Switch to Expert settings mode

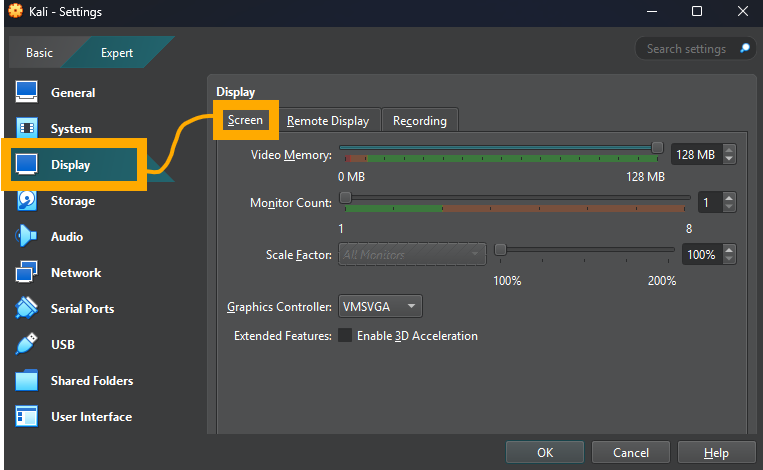coord(117,53)
